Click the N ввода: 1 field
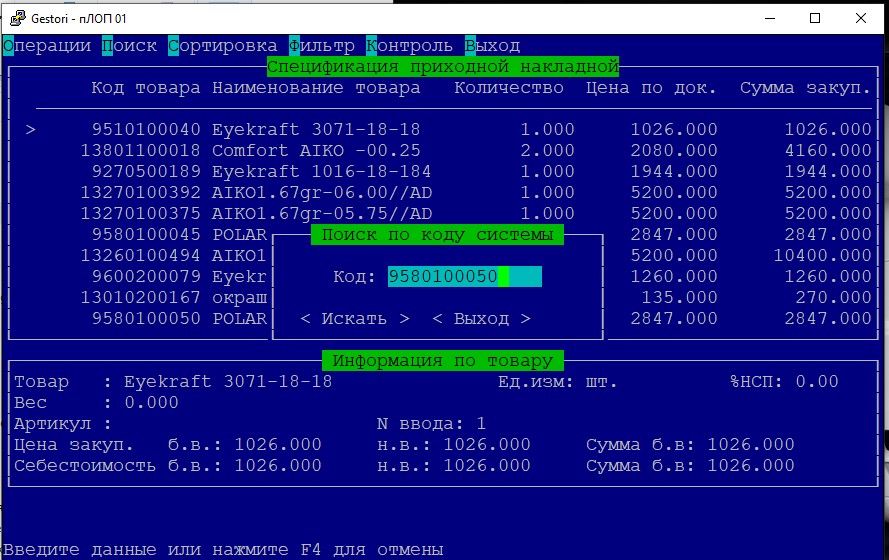 431,423
